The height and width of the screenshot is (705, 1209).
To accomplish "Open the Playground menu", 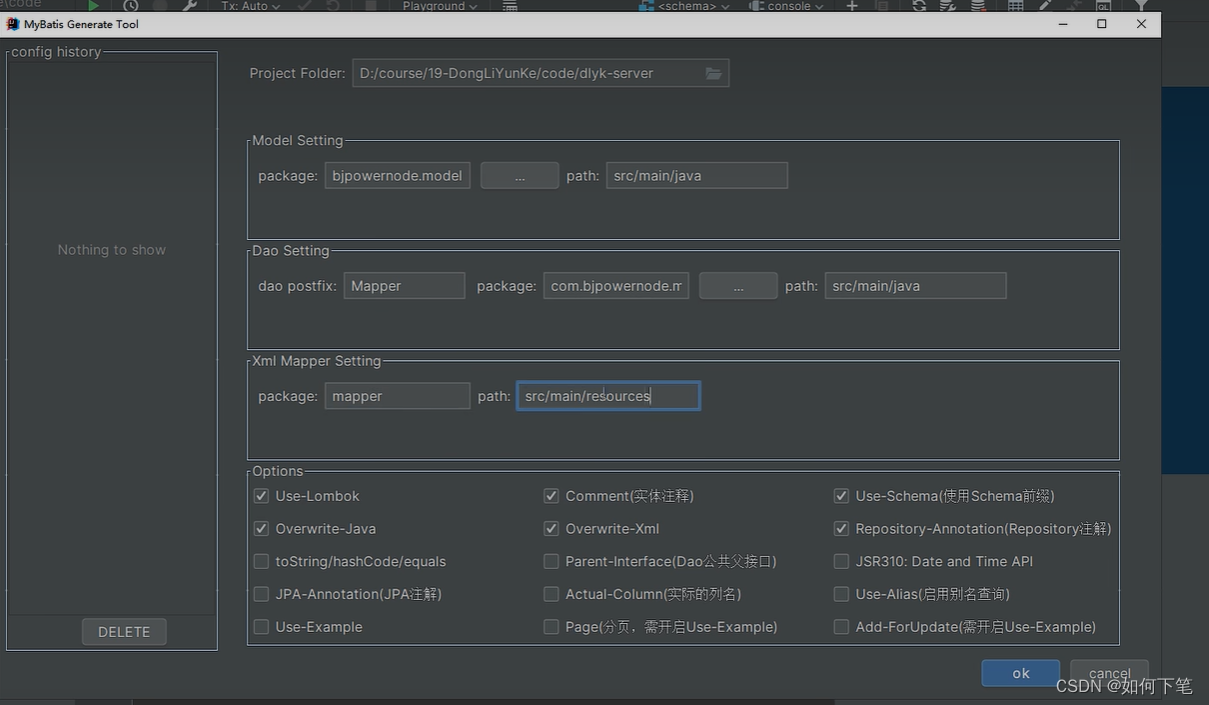I will 439,6.
